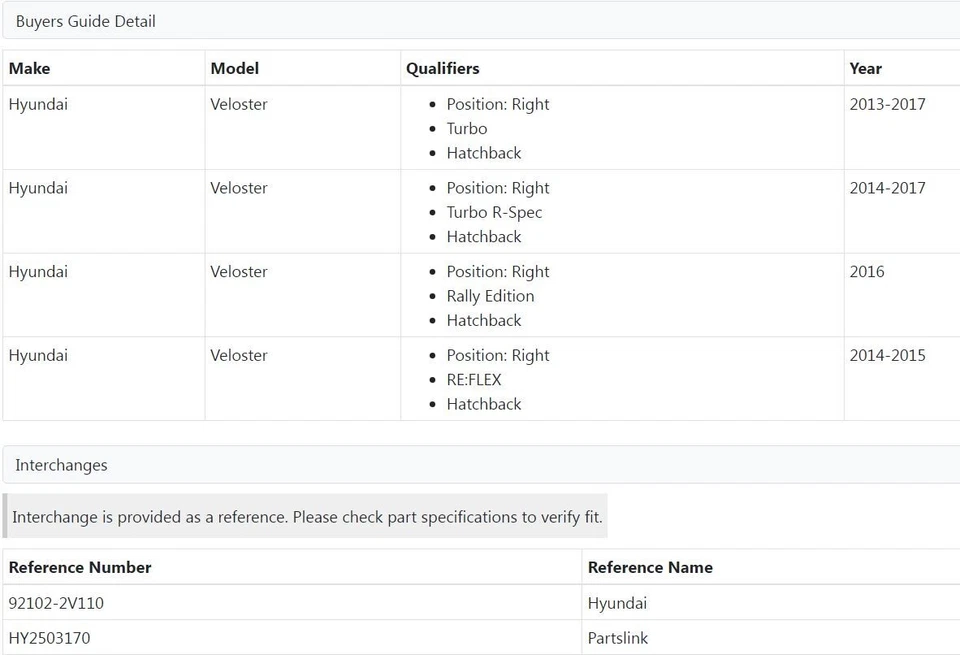Viewport: 960px width, 655px height.
Task: Click Partslink number HY2503170
Action: 50,638
